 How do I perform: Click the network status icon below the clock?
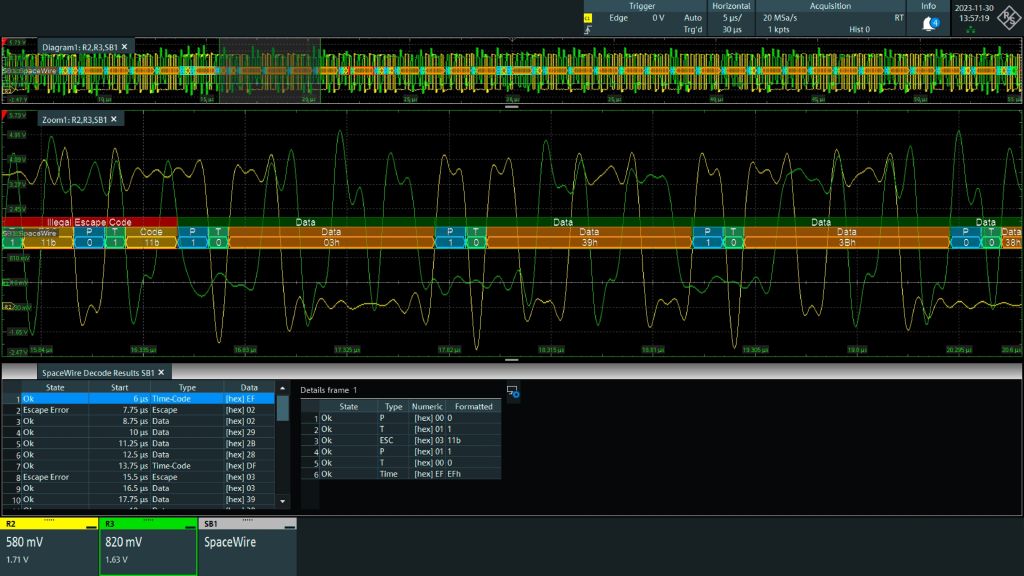(x=970, y=30)
